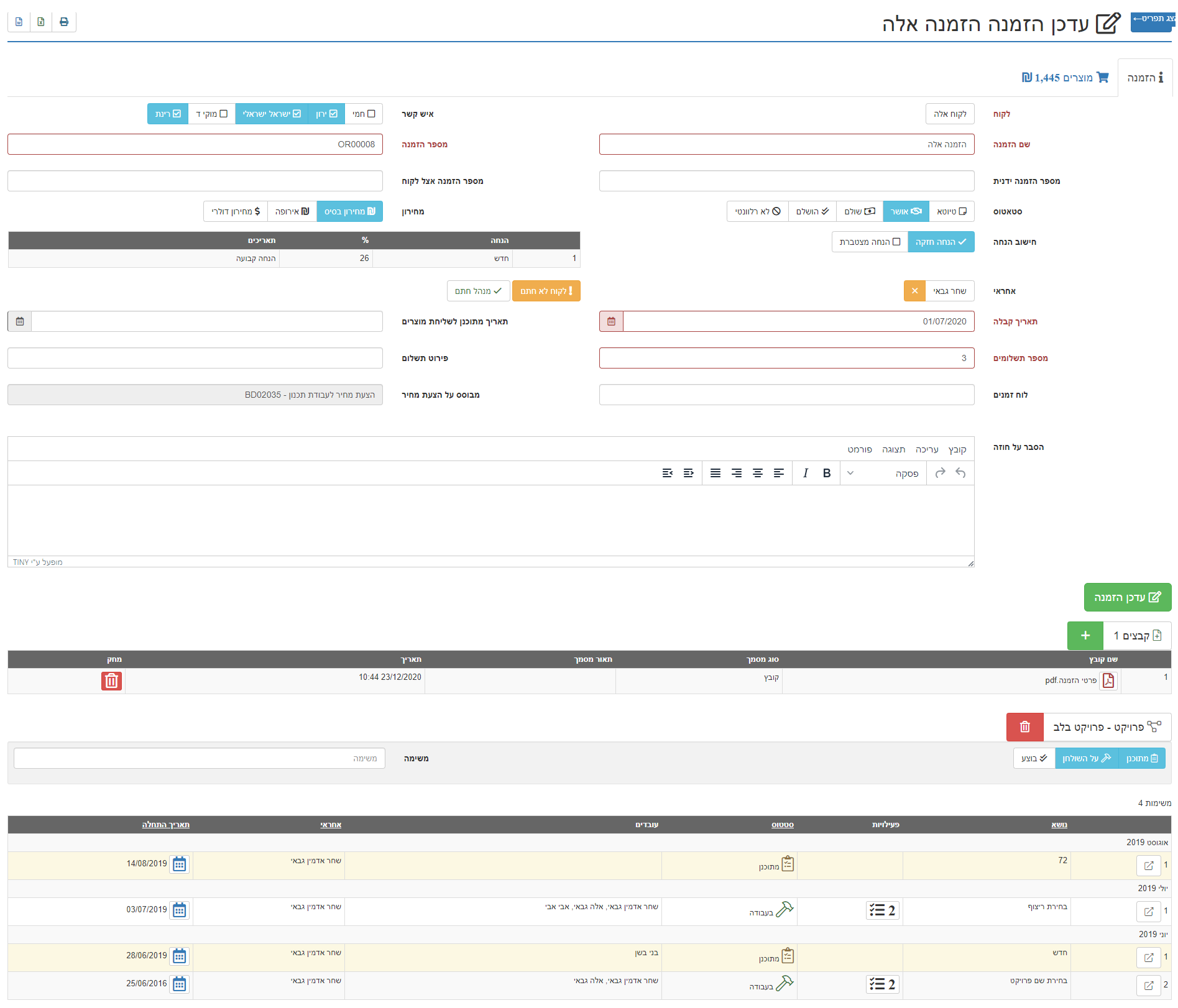The height and width of the screenshot is (1008, 1178).
Task: Click the green עדכן הזמנה update button
Action: pyautogui.click(x=1127, y=597)
